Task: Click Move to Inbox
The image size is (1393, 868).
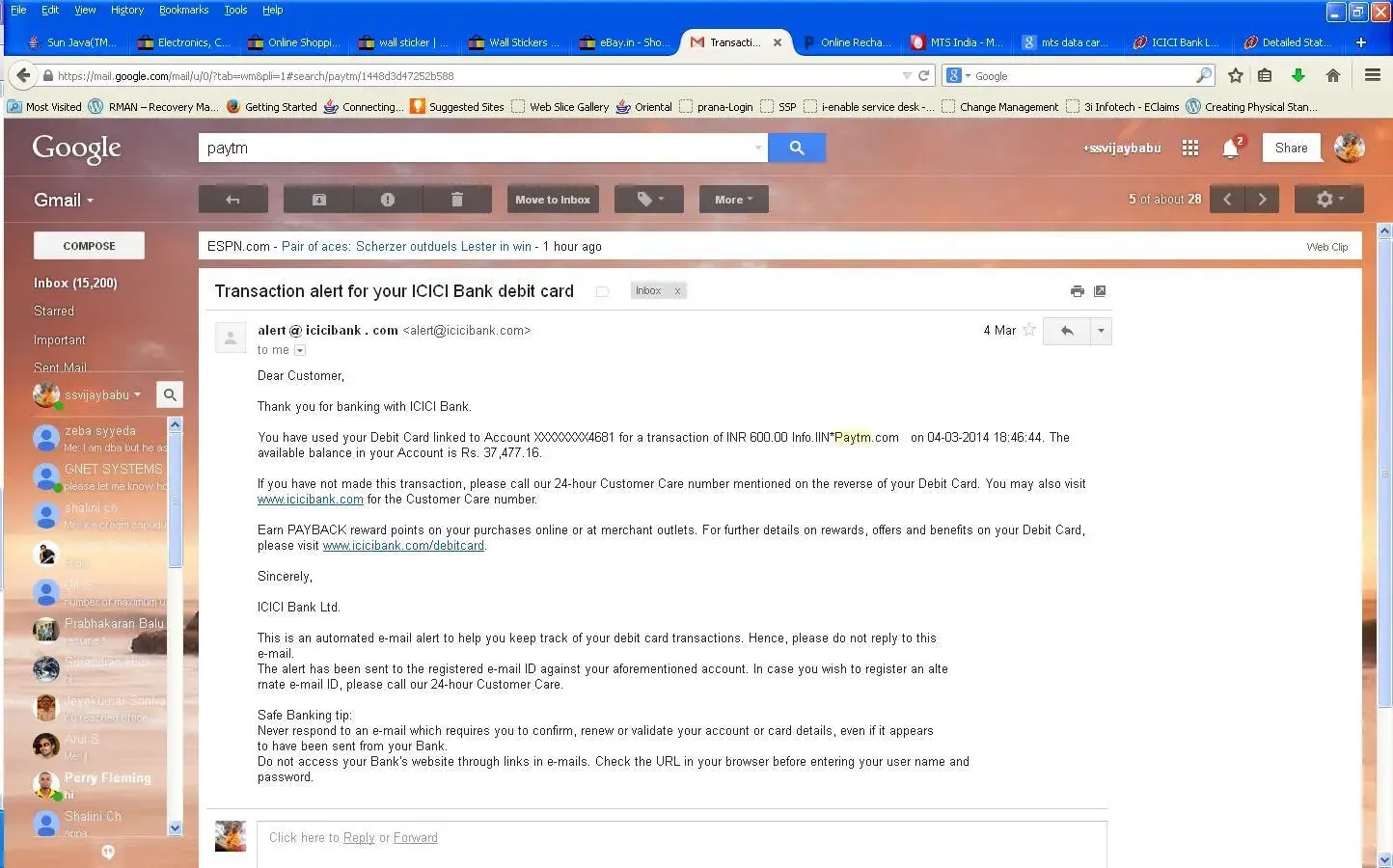Action: [553, 200]
